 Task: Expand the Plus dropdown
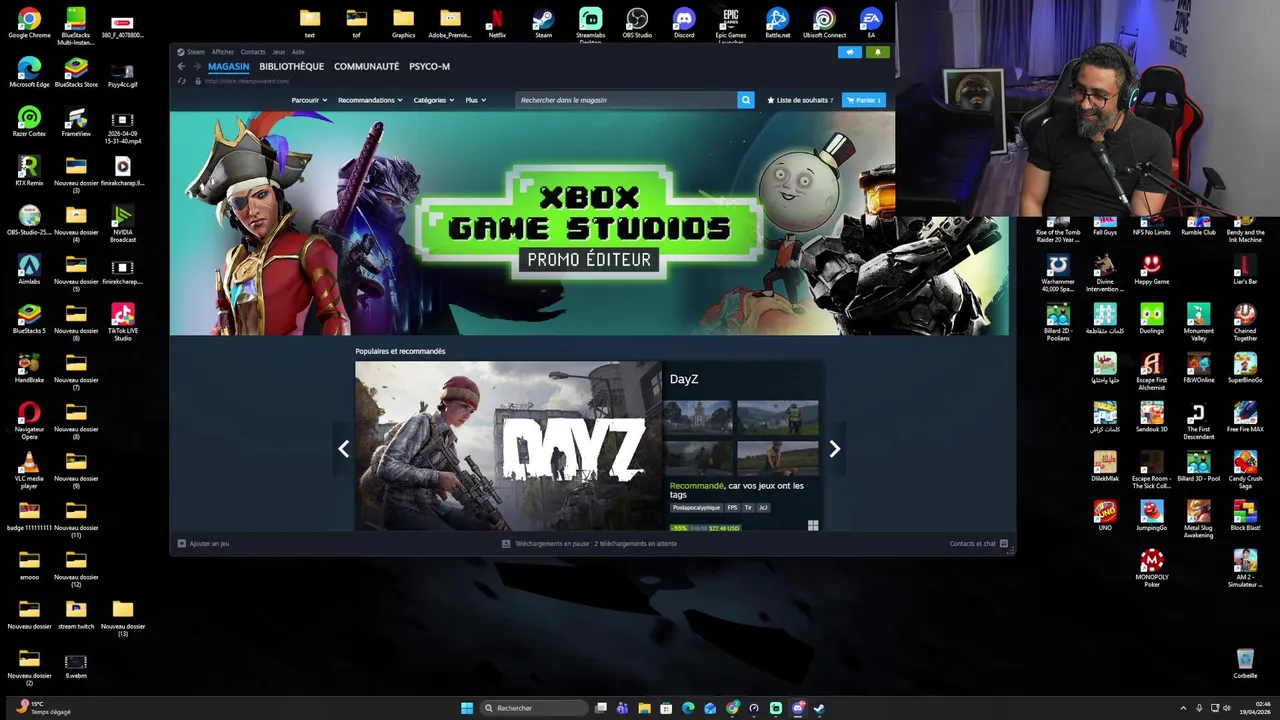[475, 100]
